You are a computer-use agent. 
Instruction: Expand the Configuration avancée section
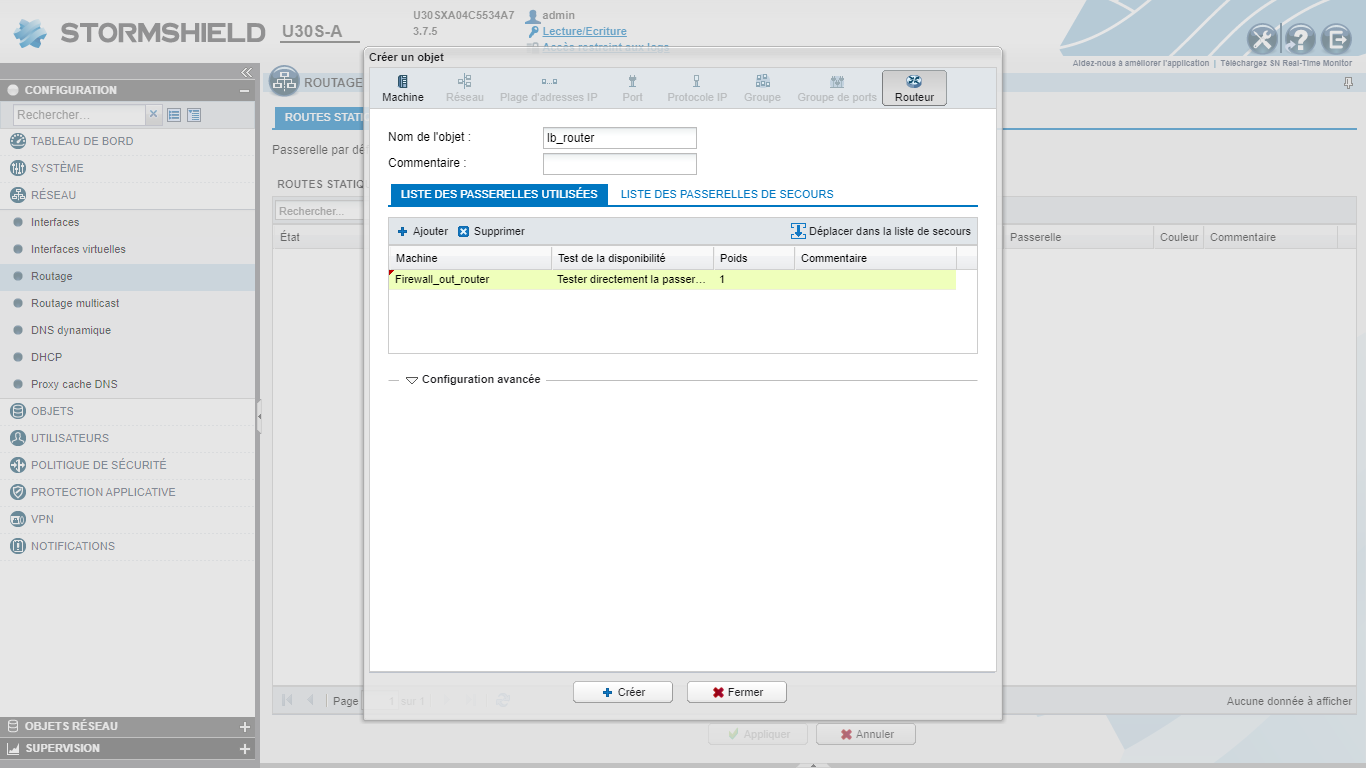tap(473, 380)
